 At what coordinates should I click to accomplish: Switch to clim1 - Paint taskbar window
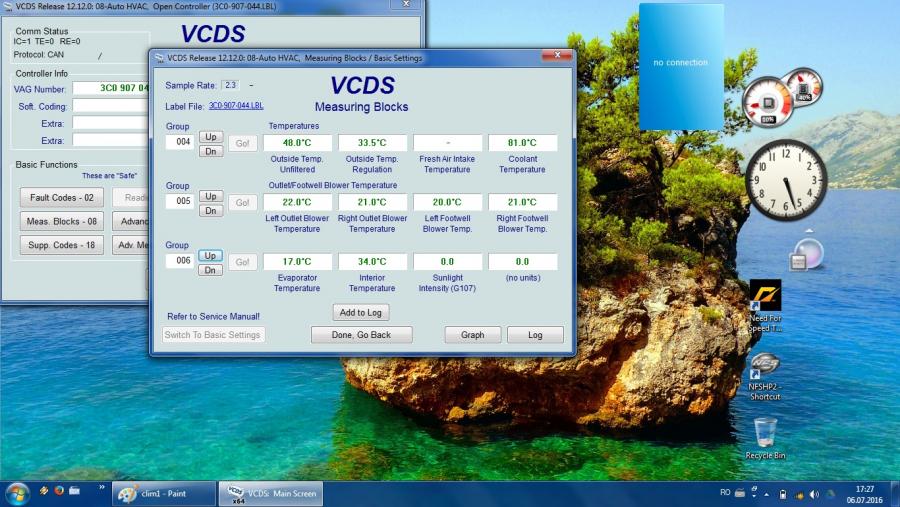click(163, 493)
